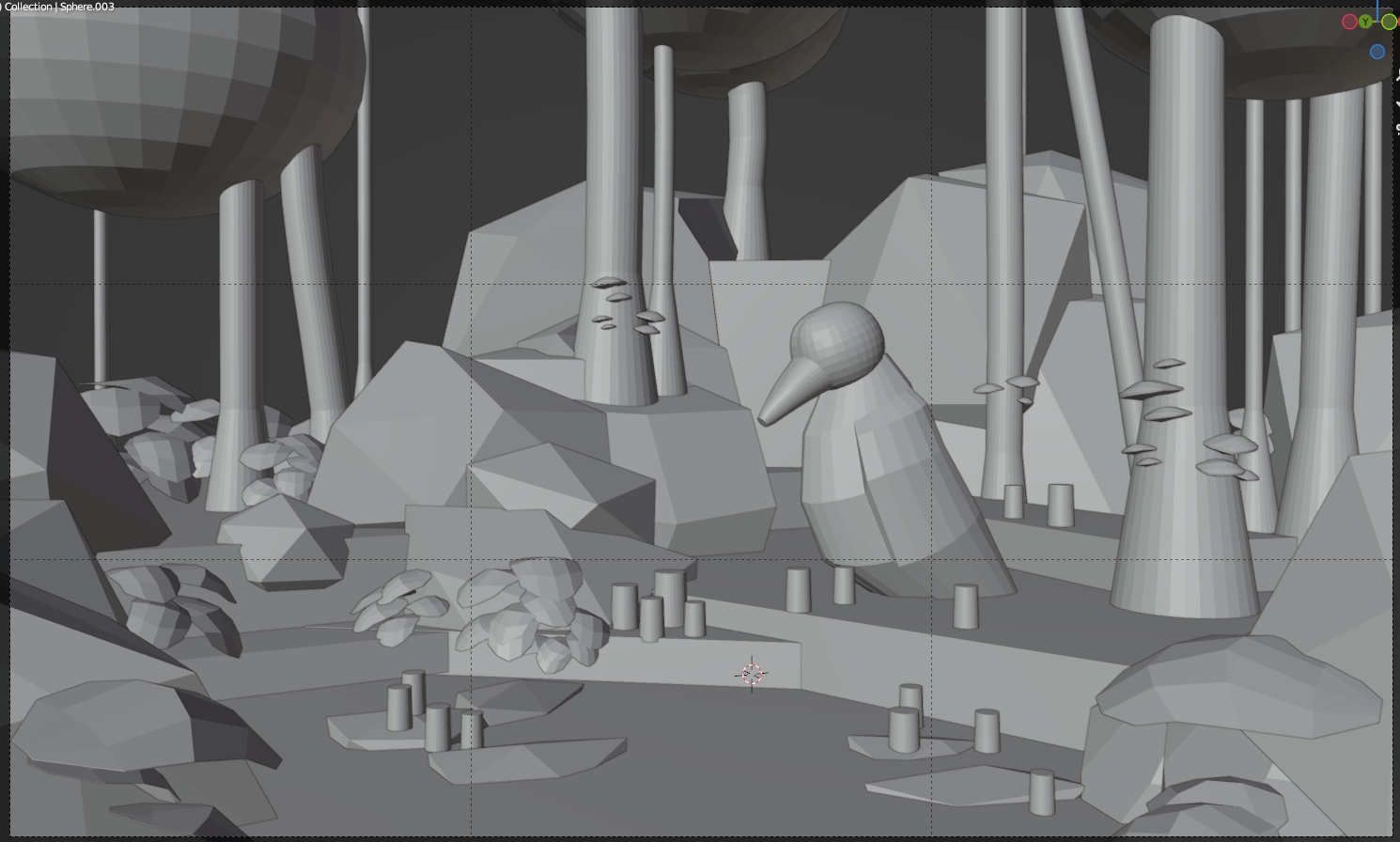Click the 3D cursor in the viewport center
1400x842 pixels.
(752, 673)
